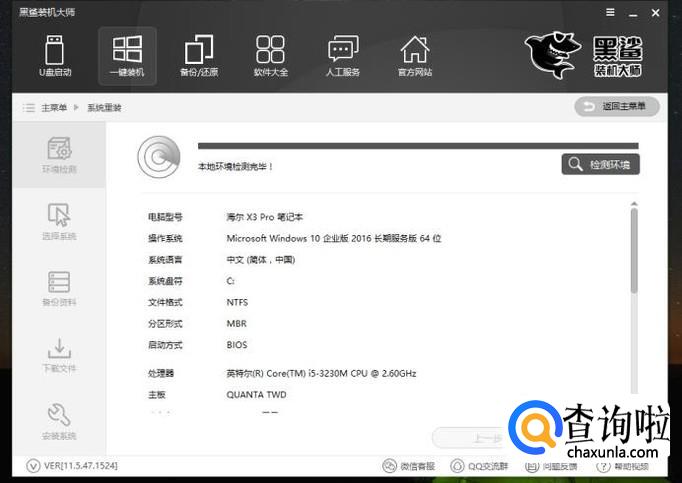Click the Microsoft Windows 10 企业版 value
682x483 pixels.
334,238
